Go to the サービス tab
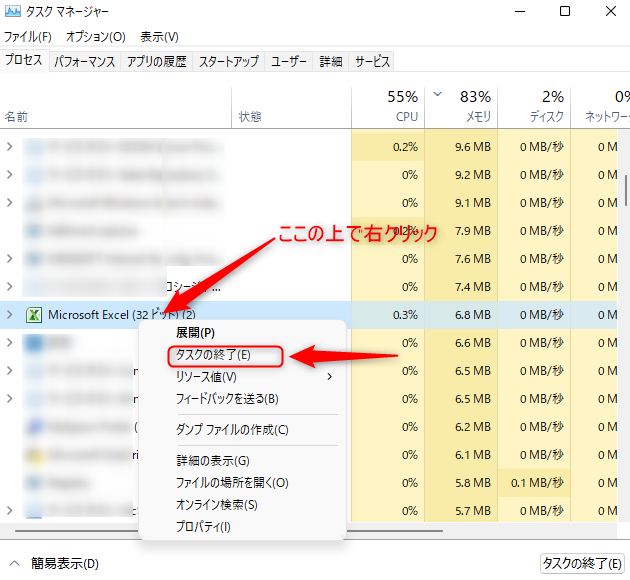The width and height of the screenshot is (630, 580). (372, 61)
